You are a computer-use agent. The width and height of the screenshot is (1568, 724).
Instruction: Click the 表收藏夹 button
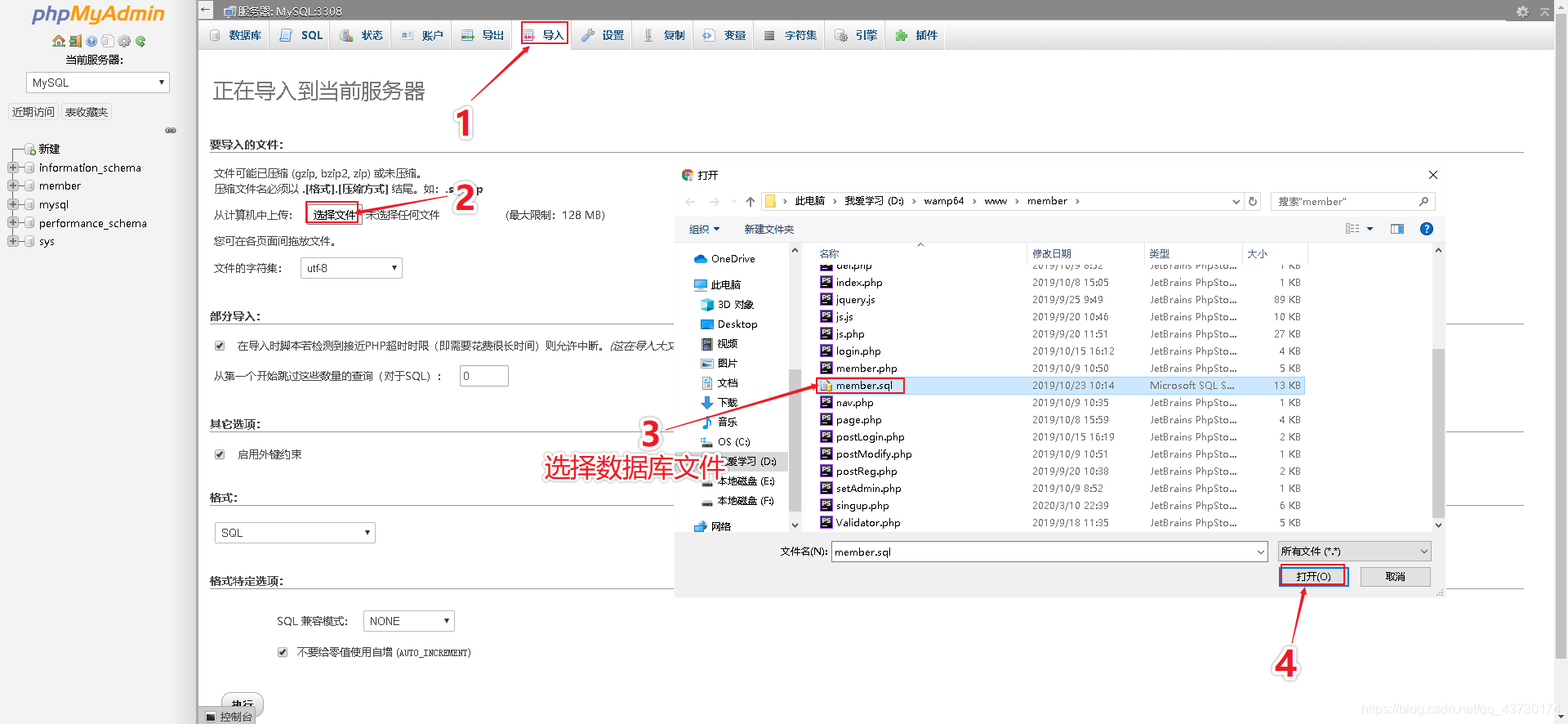click(x=87, y=112)
